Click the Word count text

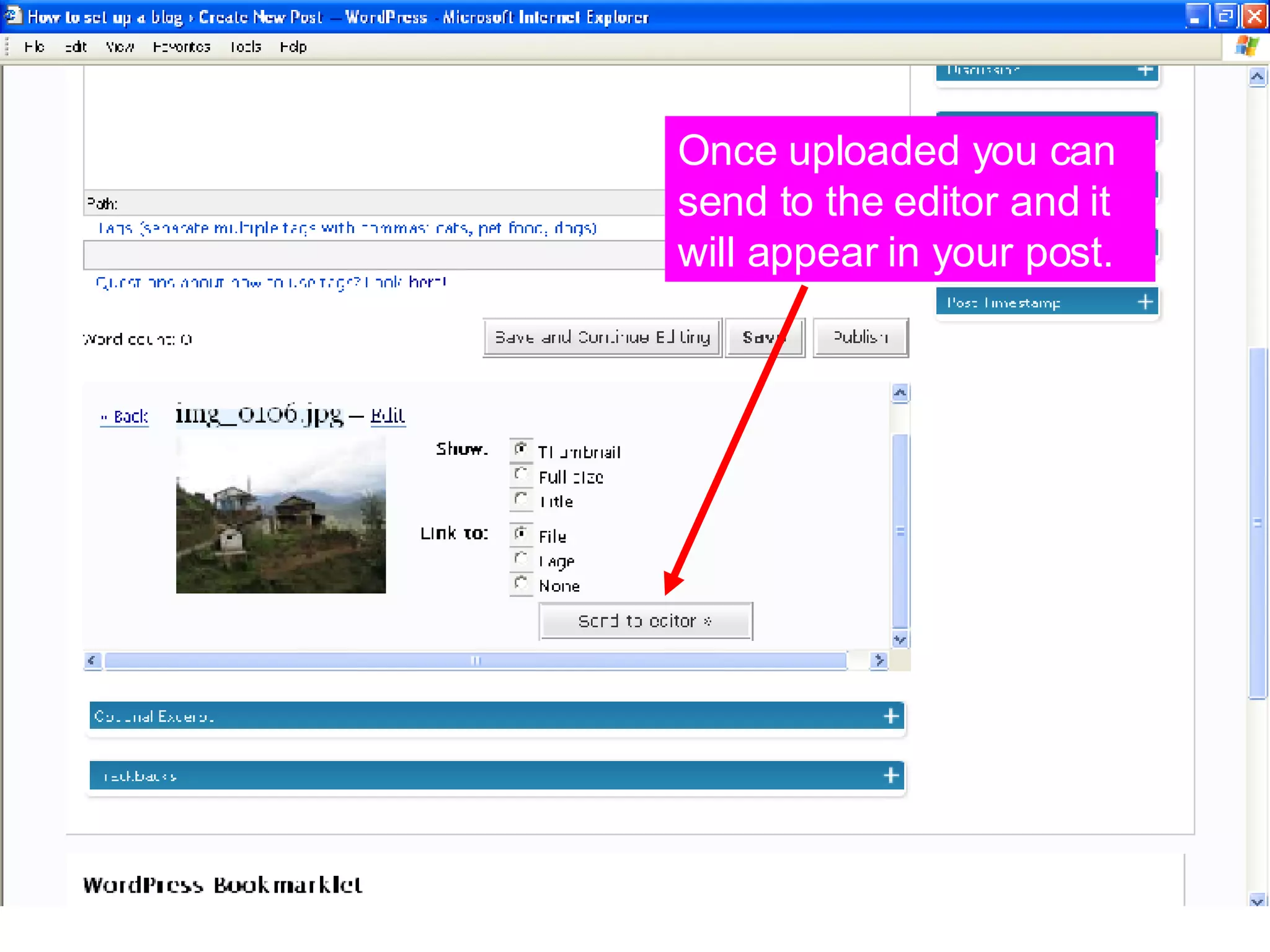pyautogui.click(x=138, y=339)
